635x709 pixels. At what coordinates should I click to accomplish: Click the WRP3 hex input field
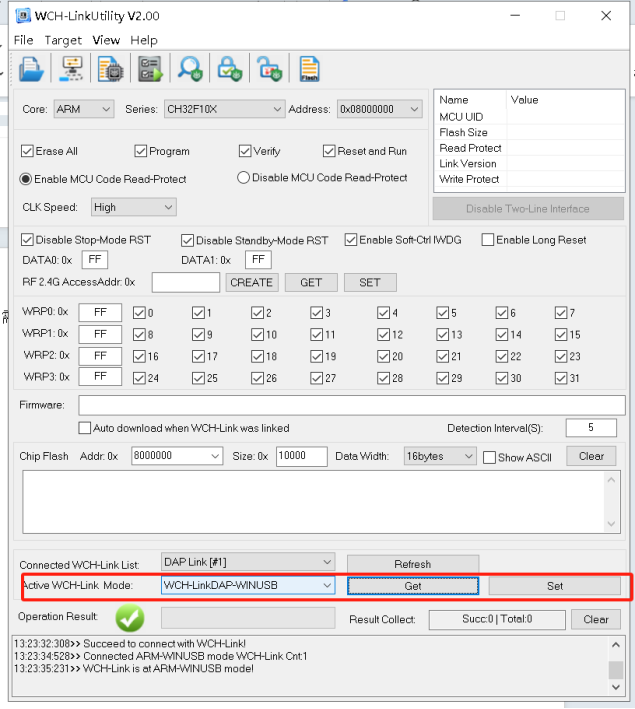[100, 377]
